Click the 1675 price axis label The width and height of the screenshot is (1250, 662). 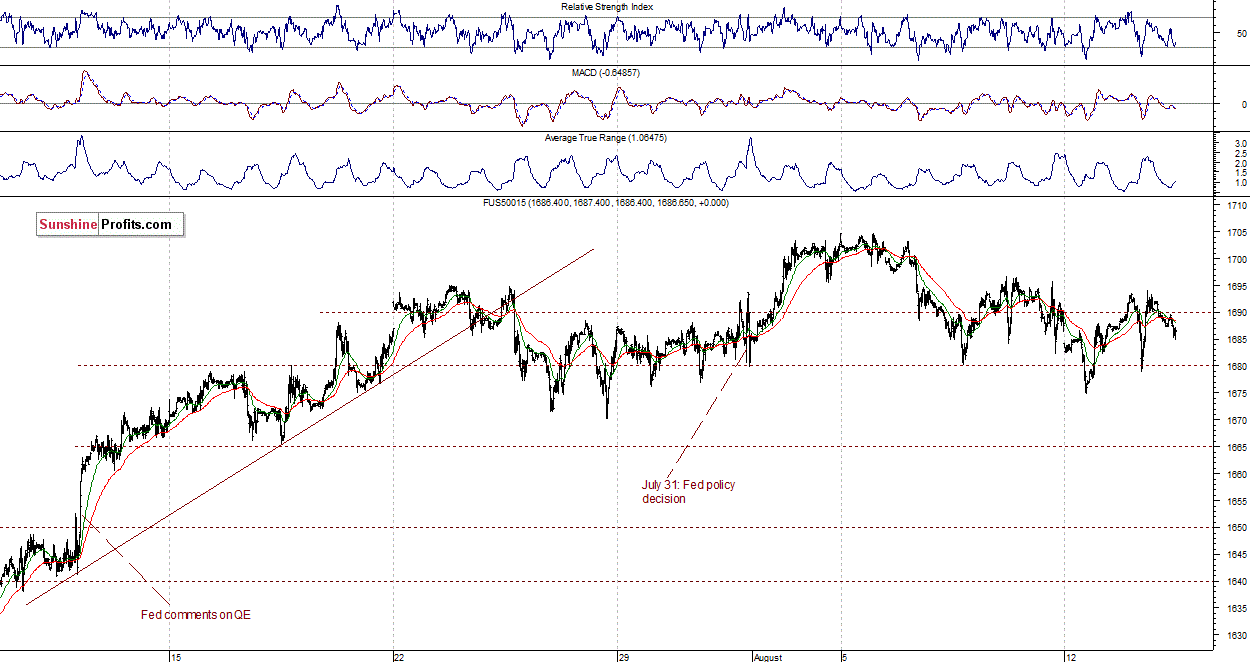[x=1236, y=393]
